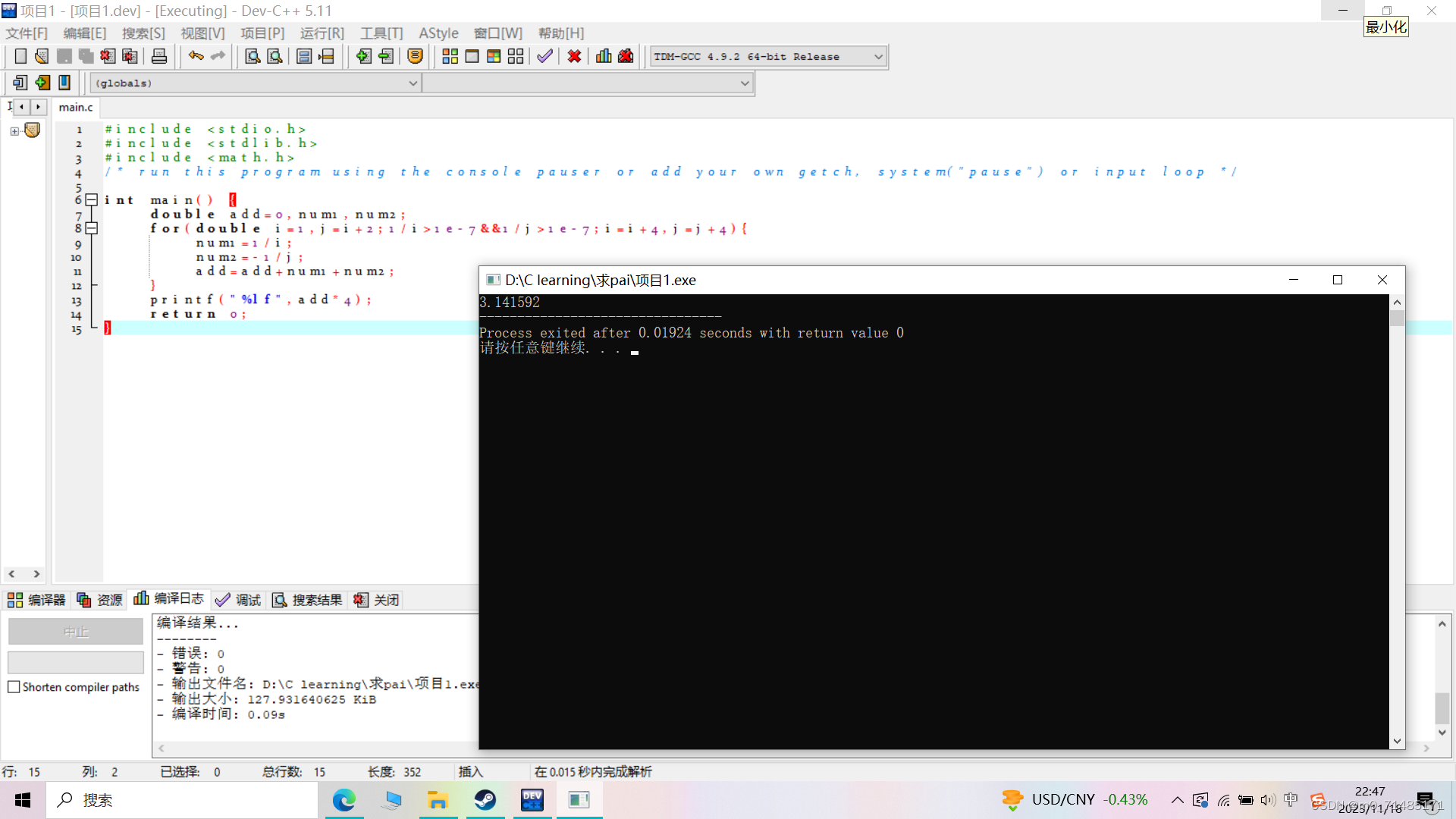Collapse the for loop fold marker
The width and height of the screenshot is (1456, 819).
point(91,228)
